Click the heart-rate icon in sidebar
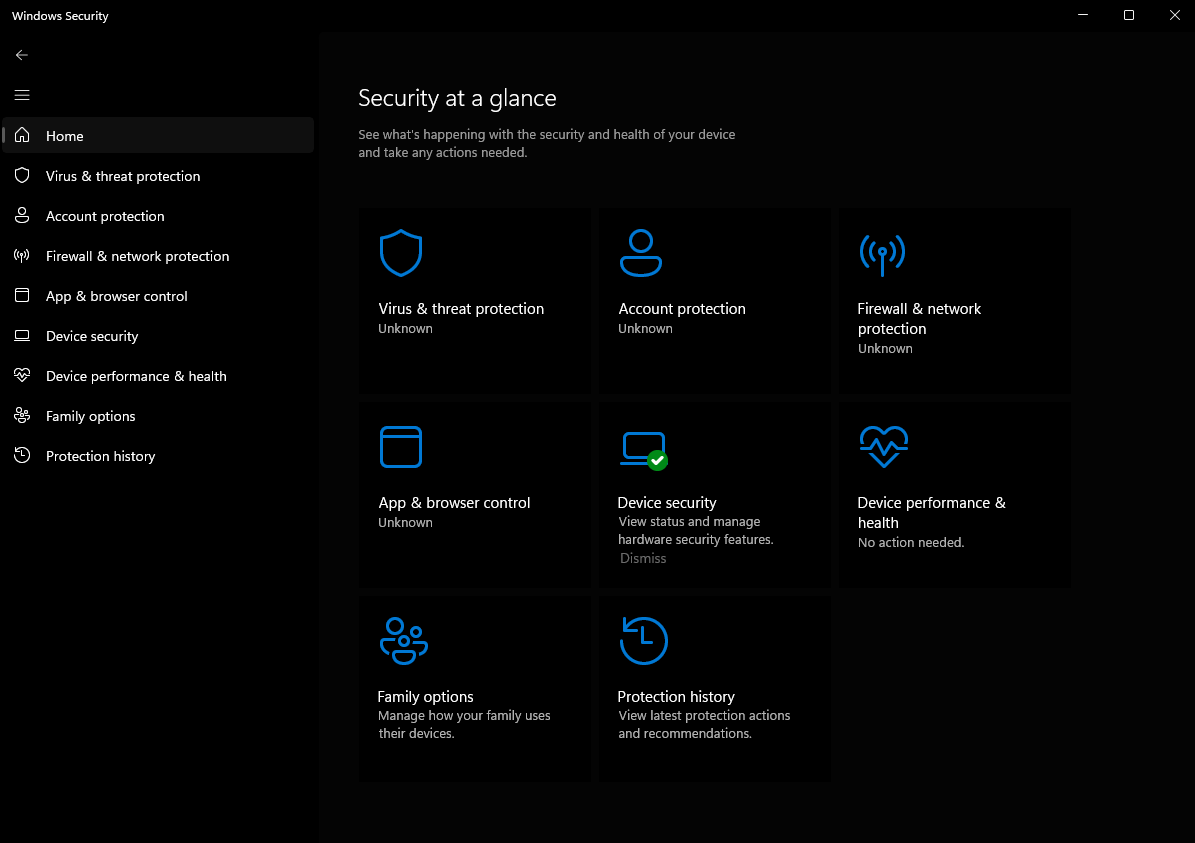This screenshot has width=1195, height=843. pos(22,375)
